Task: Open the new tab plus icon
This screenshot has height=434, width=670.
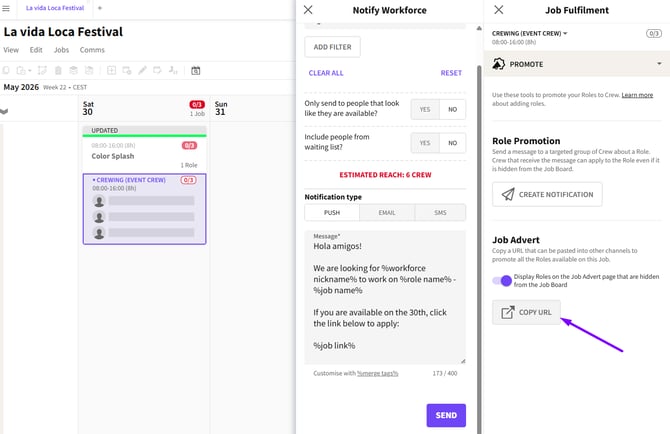Action: 100,8
